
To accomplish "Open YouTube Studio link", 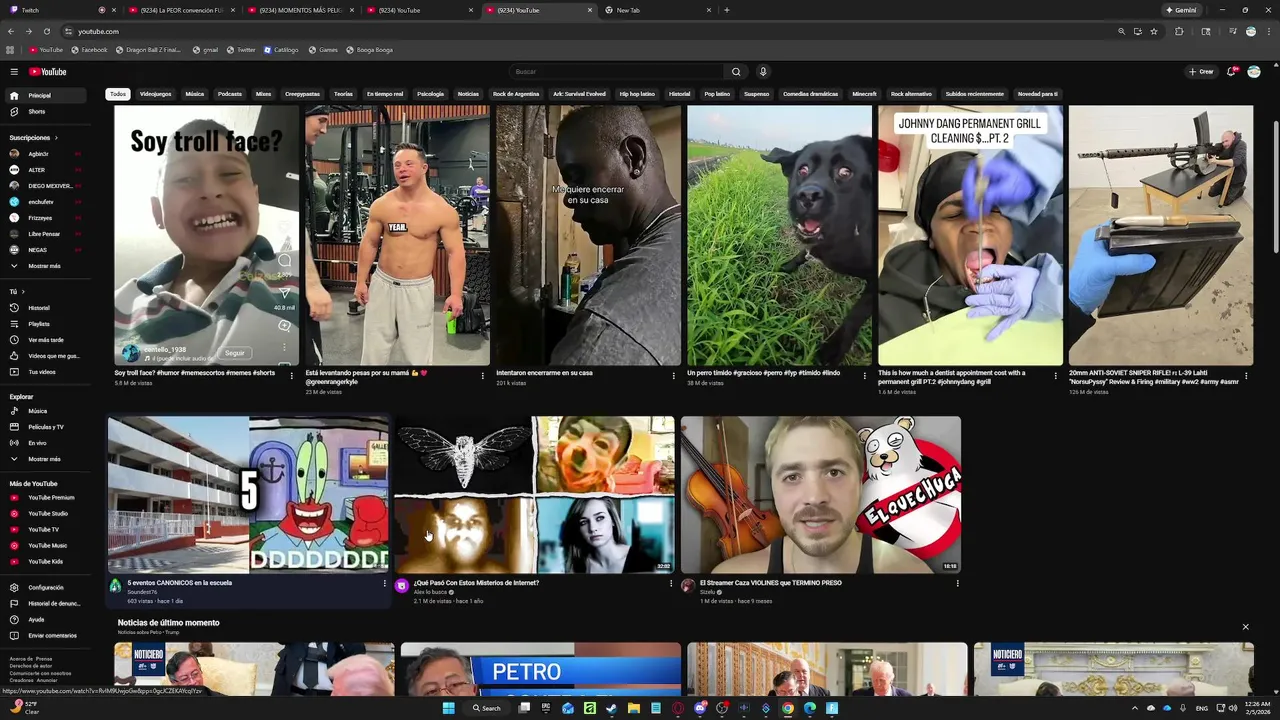I will point(45,514).
